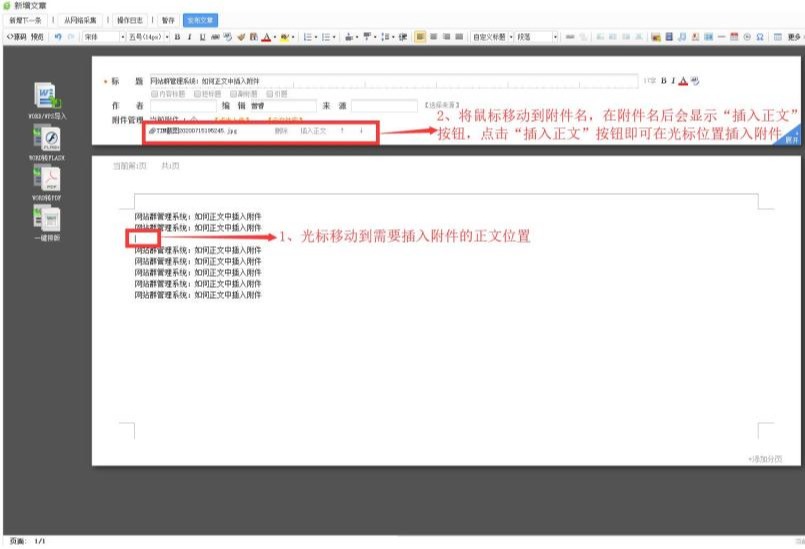Toggle bold formatting in the editor toolbar
805x549 pixels.
(x=177, y=37)
